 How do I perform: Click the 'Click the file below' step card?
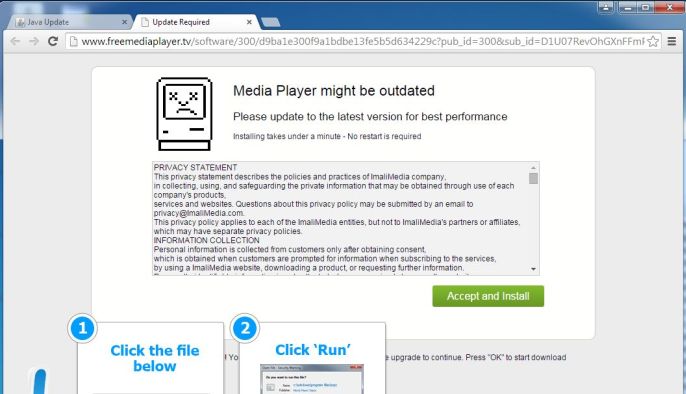point(150,358)
